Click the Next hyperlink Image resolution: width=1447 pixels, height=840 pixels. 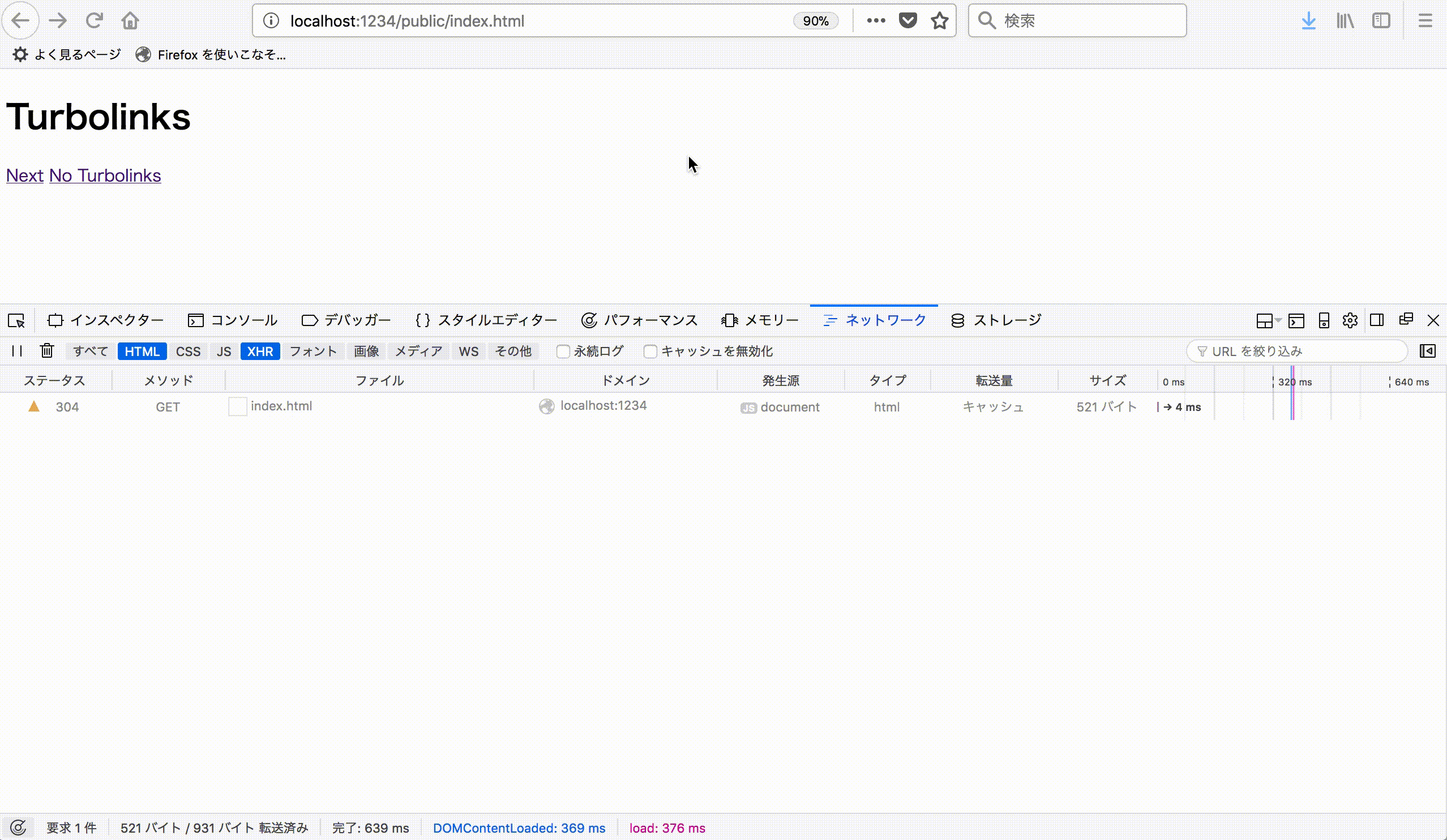(24, 175)
